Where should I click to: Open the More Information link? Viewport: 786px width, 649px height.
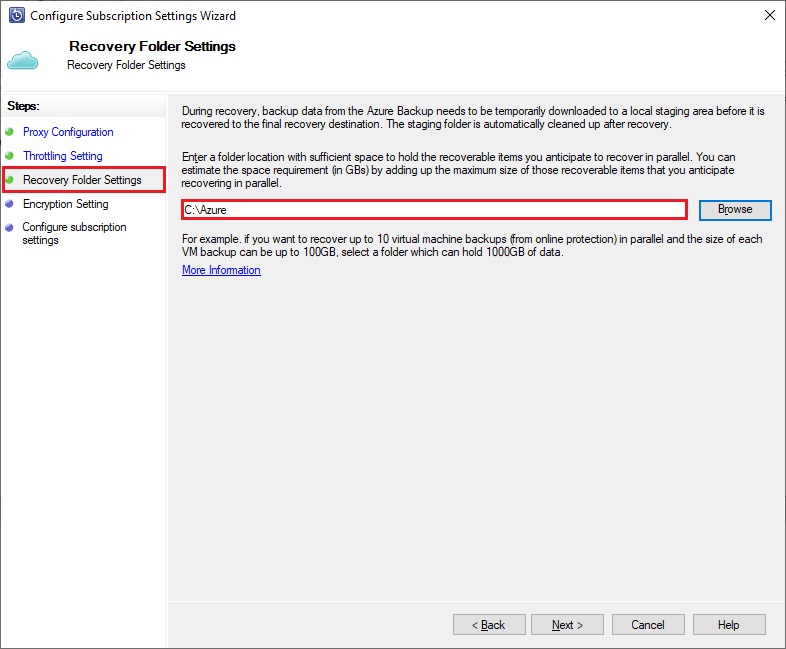(221, 270)
